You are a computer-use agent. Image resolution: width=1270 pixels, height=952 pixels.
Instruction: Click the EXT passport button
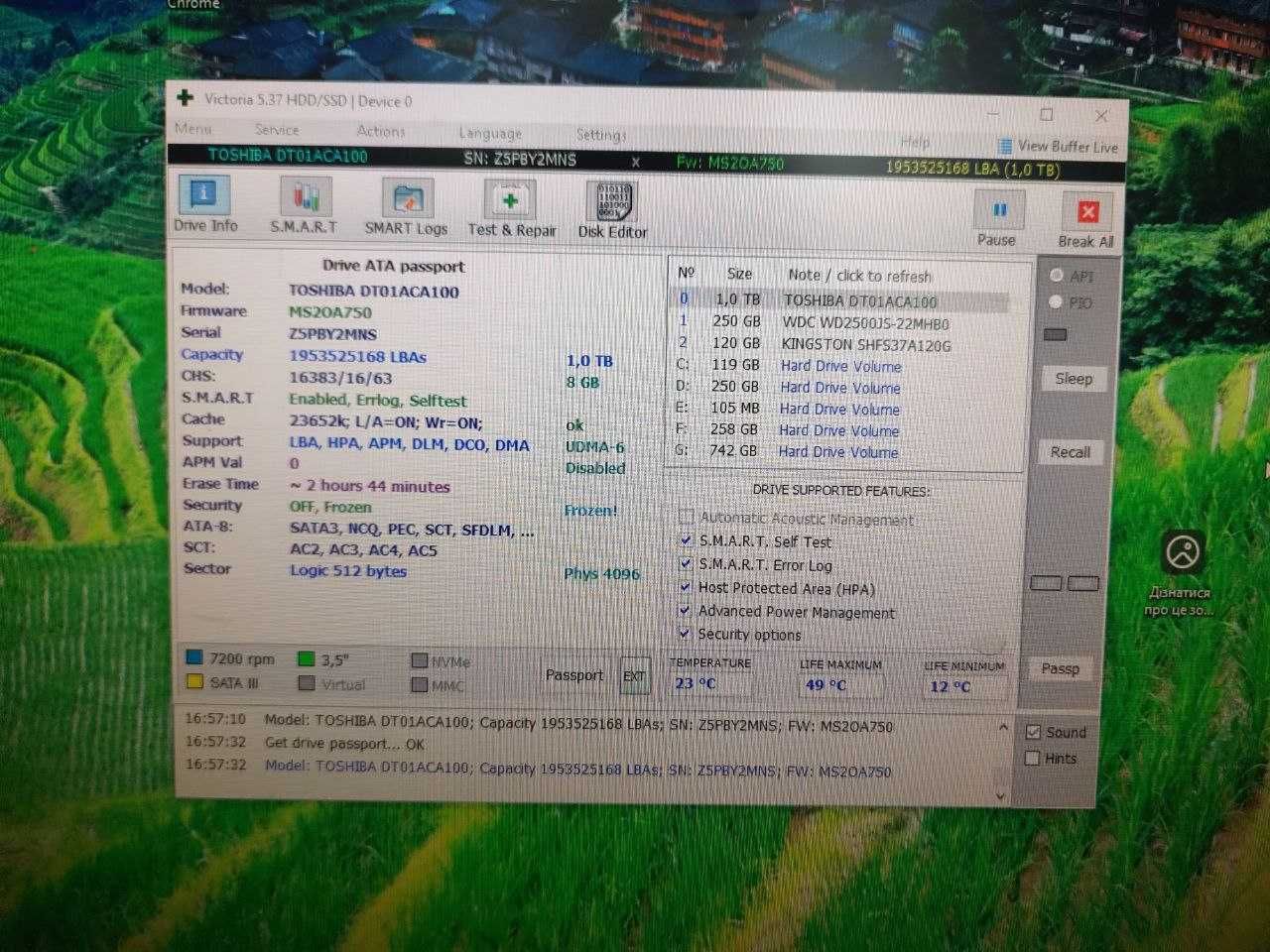click(634, 676)
